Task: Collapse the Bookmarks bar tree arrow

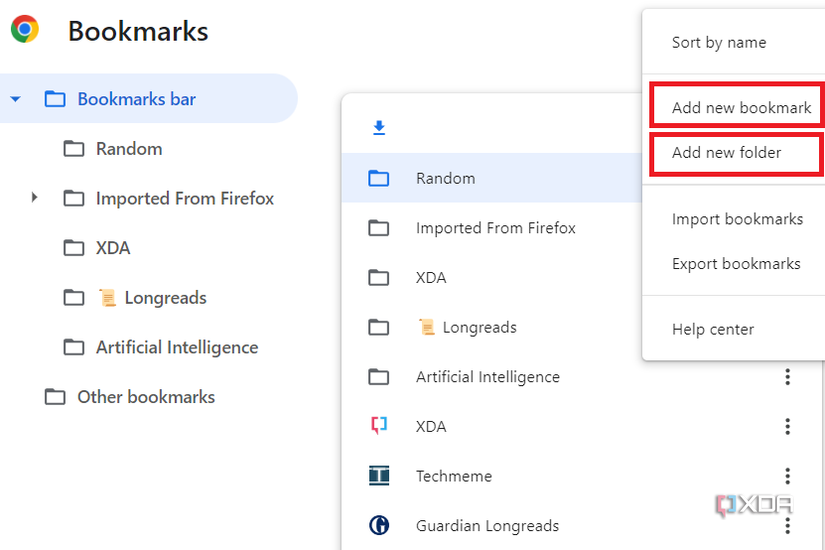Action: click(16, 99)
